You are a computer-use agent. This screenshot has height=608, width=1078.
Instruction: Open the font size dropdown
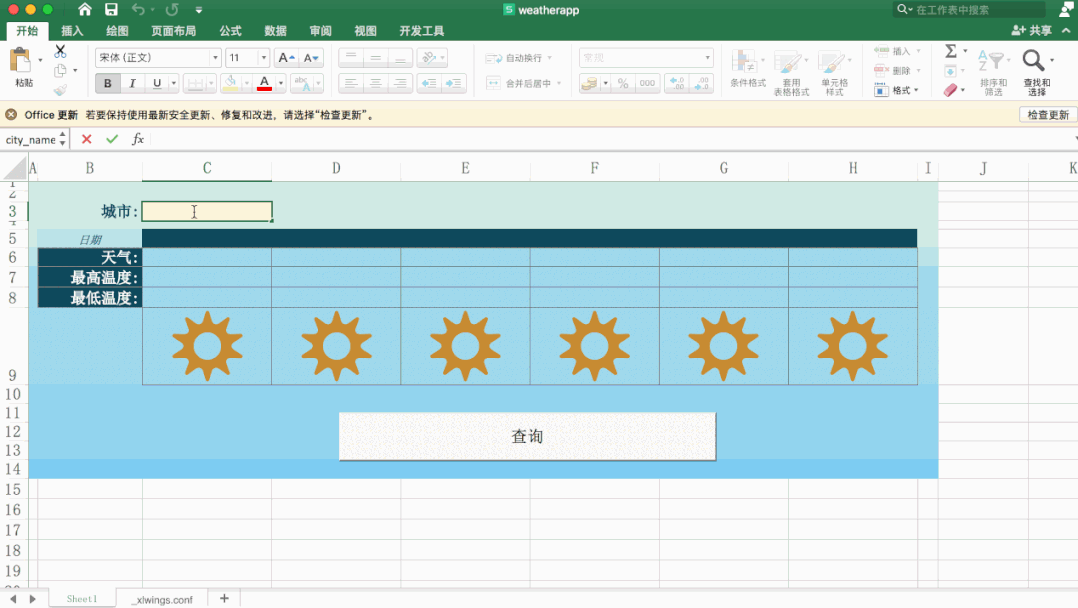pos(262,57)
